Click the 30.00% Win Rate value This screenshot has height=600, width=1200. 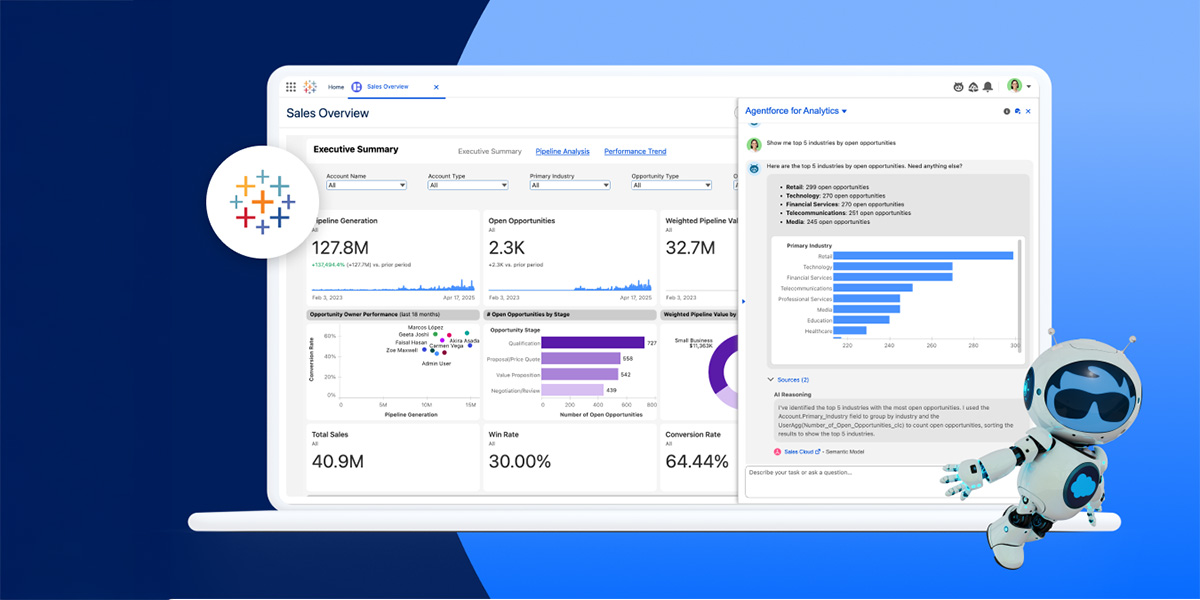(519, 461)
